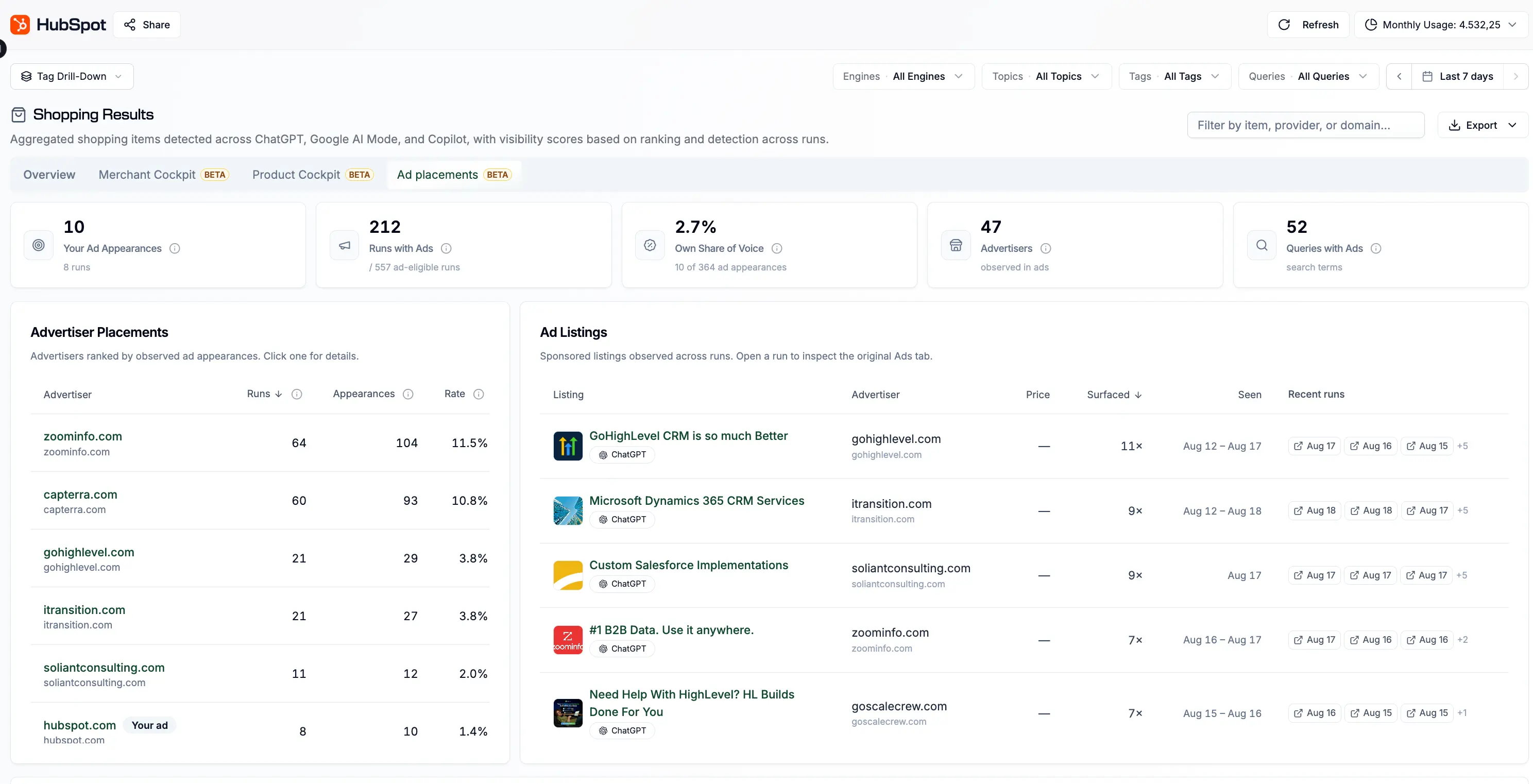Click the ZoomInfo B2B Data listing thumbnail

pos(568,640)
